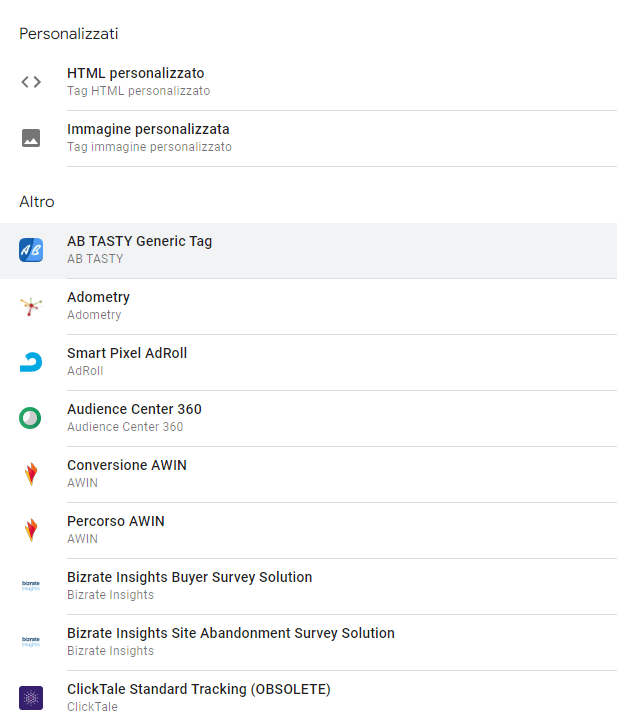Click the AB TASTY blue logo icon
Viewport: 617px width, 726px height.
point(31,250)
